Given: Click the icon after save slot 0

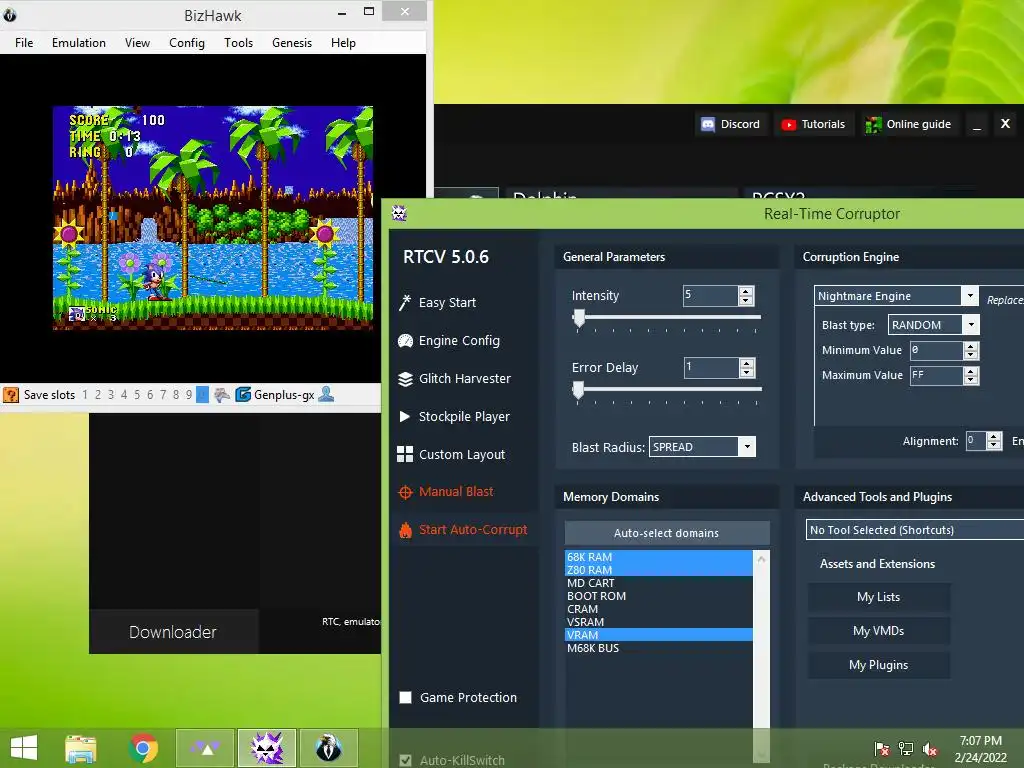Looking at the screenshot, I should (222, 394).
